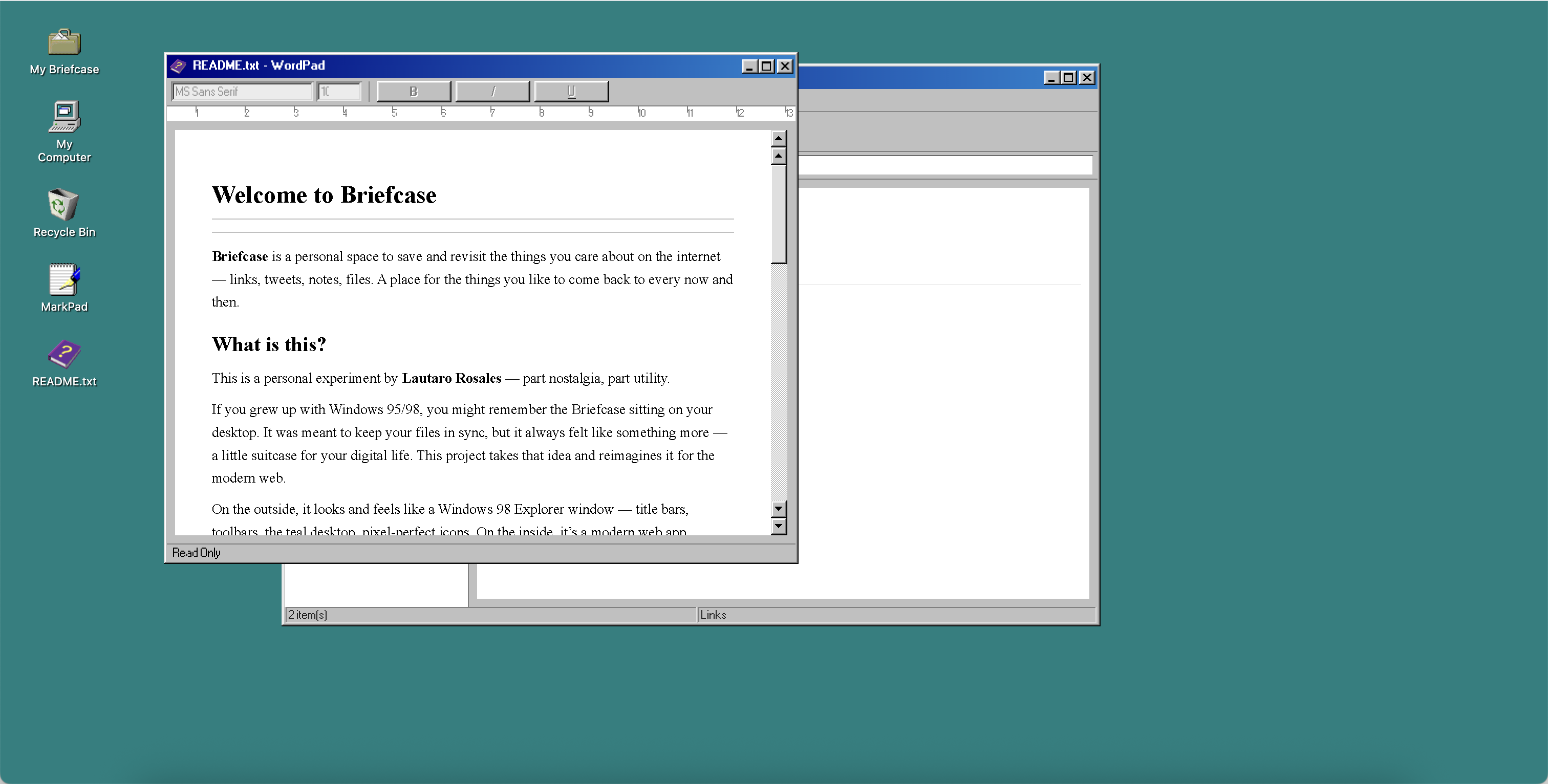Open the font size selector showing 10

click(x=339, y=91)
